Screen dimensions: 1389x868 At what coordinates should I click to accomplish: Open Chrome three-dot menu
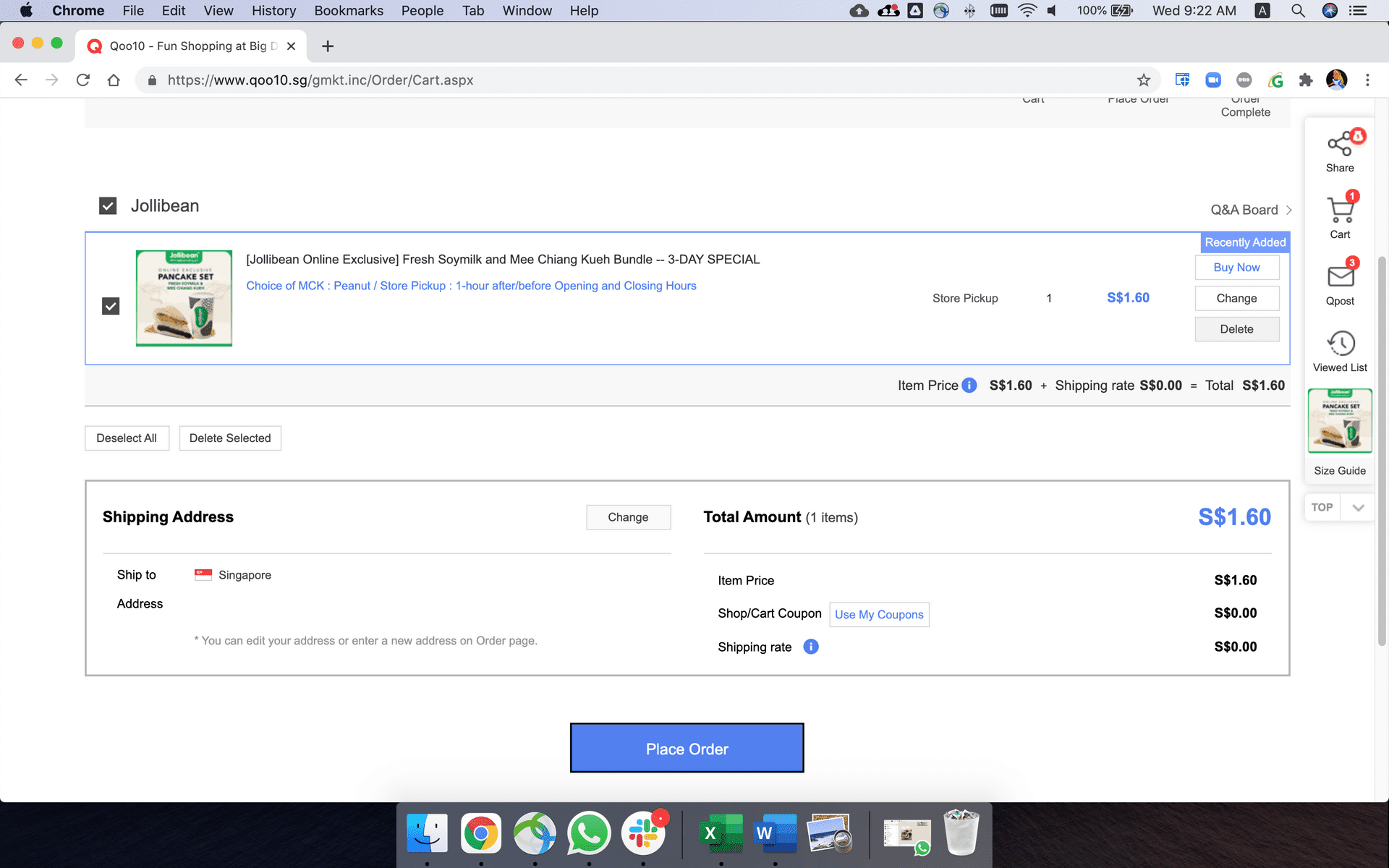pos(1367,80)
